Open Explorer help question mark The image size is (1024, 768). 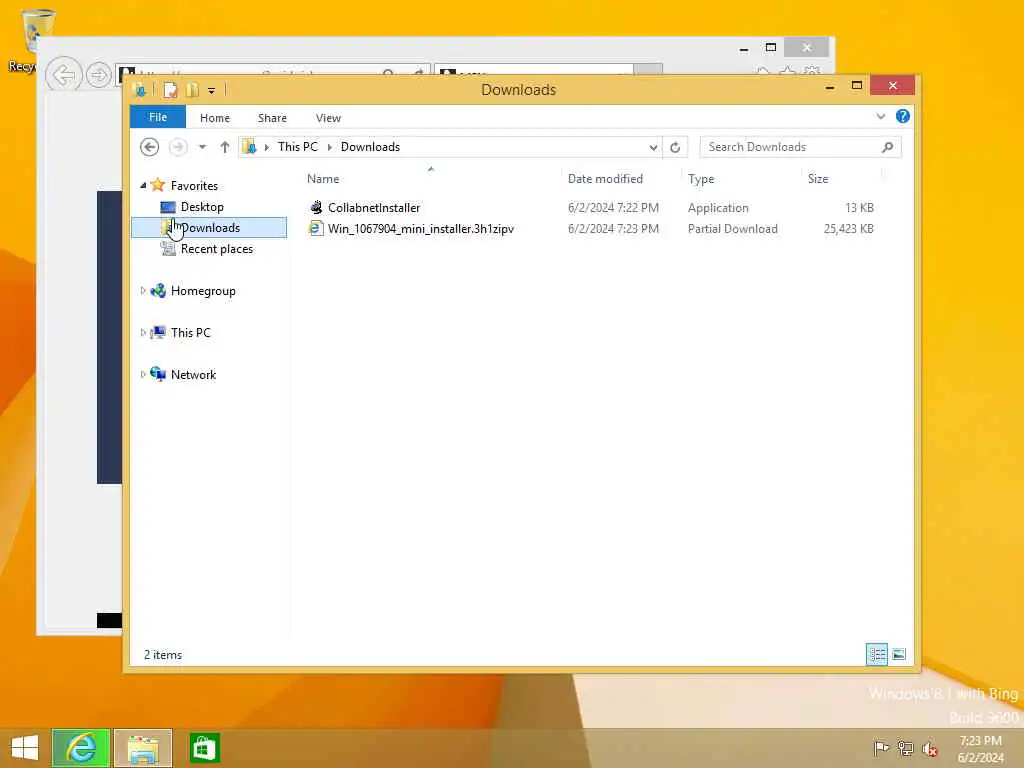(x=903, y=116)
